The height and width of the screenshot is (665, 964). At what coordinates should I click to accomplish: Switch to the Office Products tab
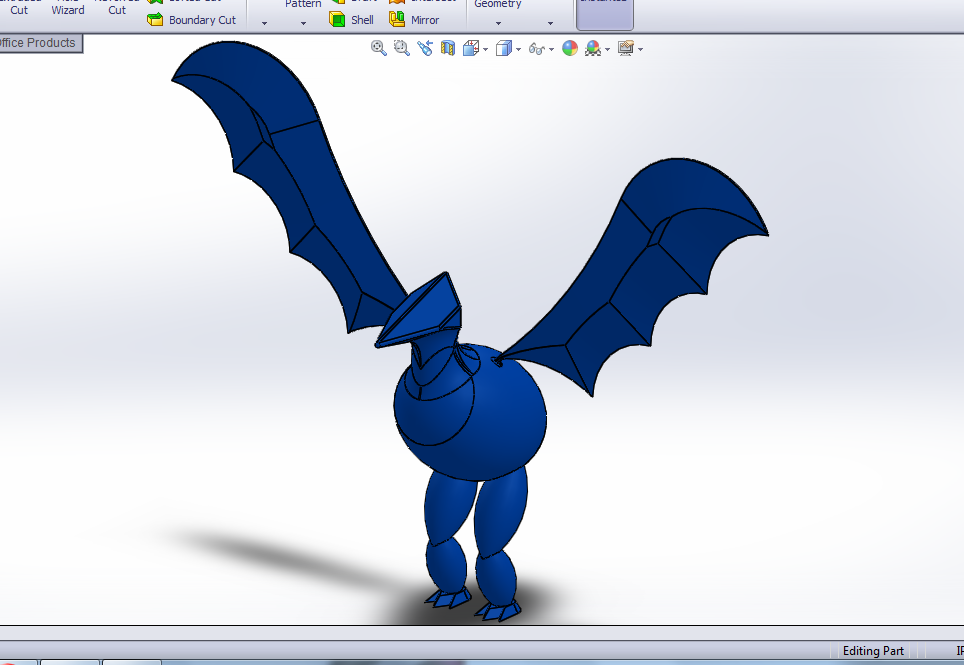pyautogui.click(x=41, y=43)
